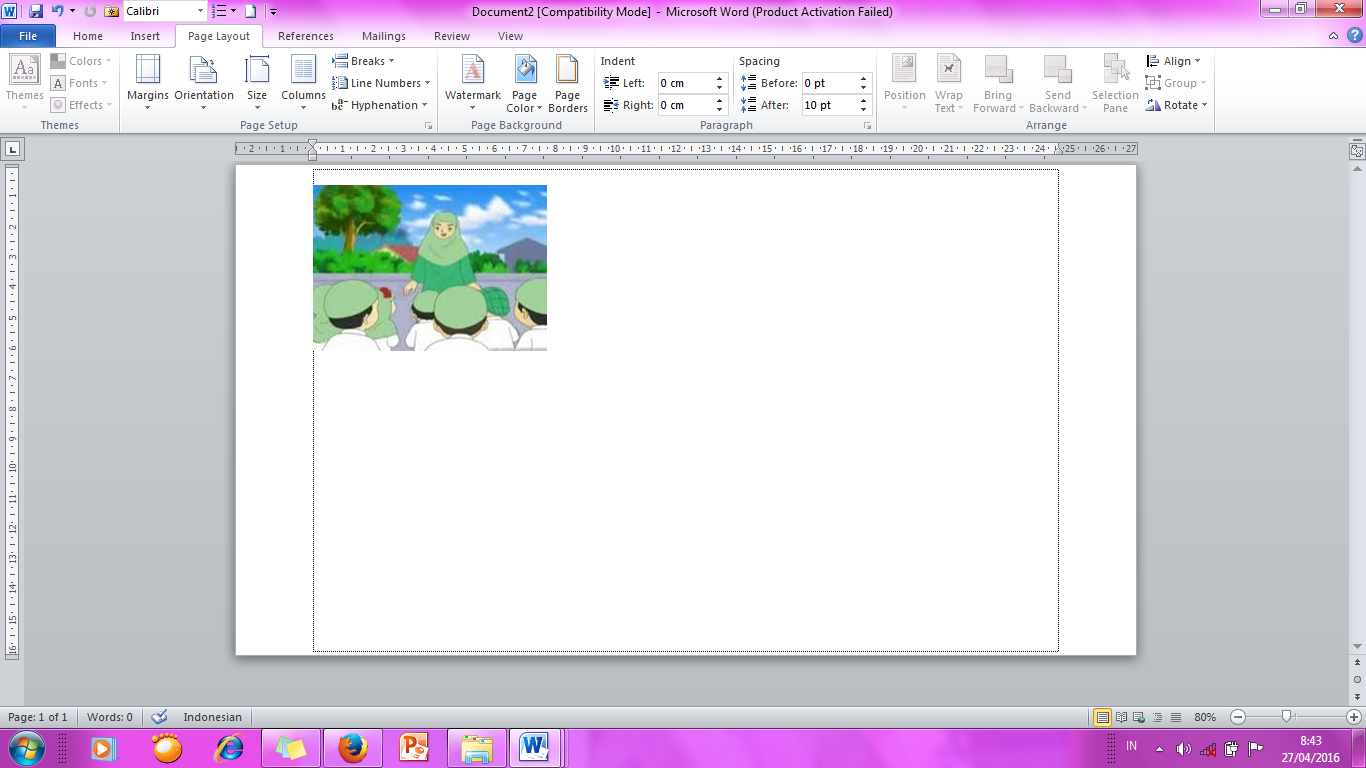The height and width of the screenshot is (768, 1366).
Task: Launch Firefox from the taskbar
Action: (x=352, y=747)
